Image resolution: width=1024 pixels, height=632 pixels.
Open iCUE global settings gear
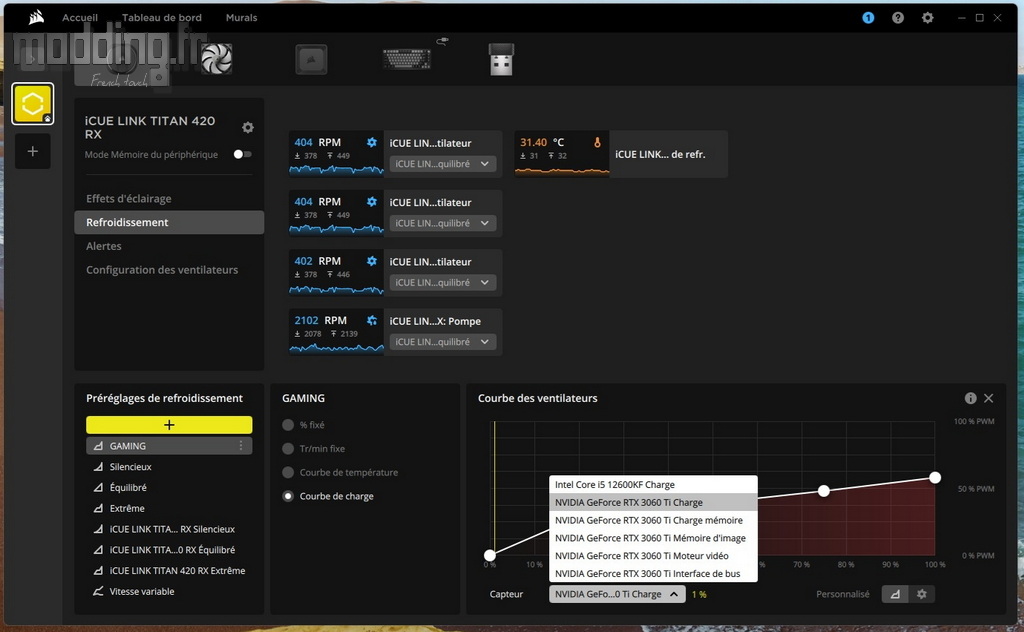[x=927, y=18]
